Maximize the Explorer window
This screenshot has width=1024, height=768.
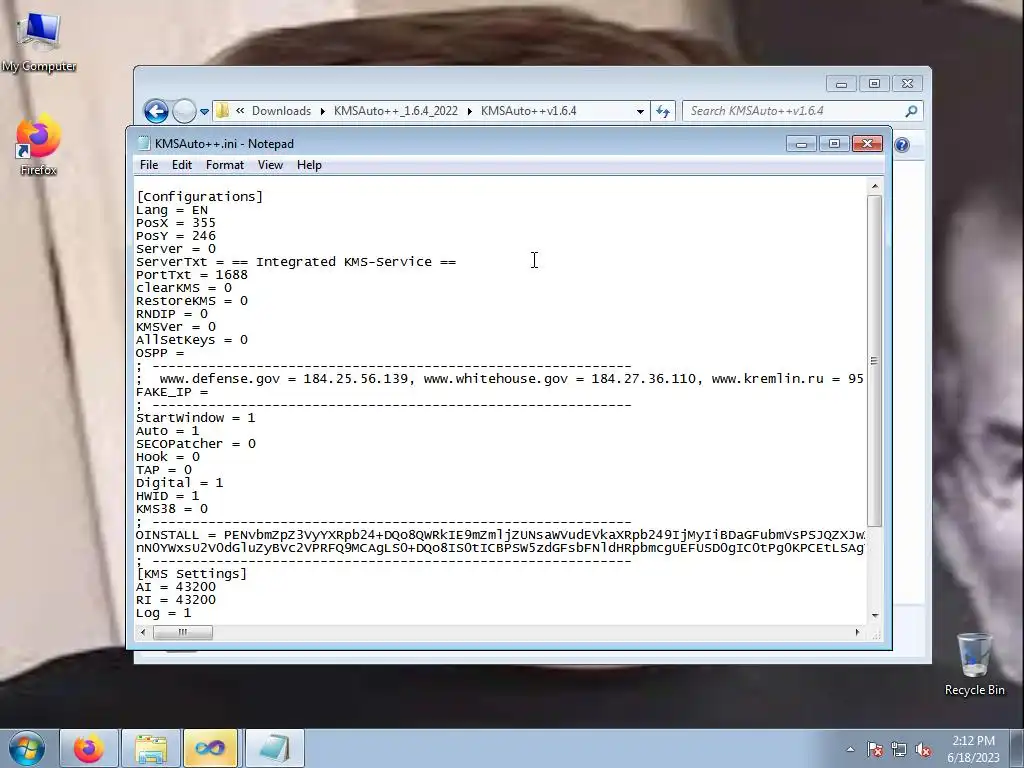[x=874, y=84]
